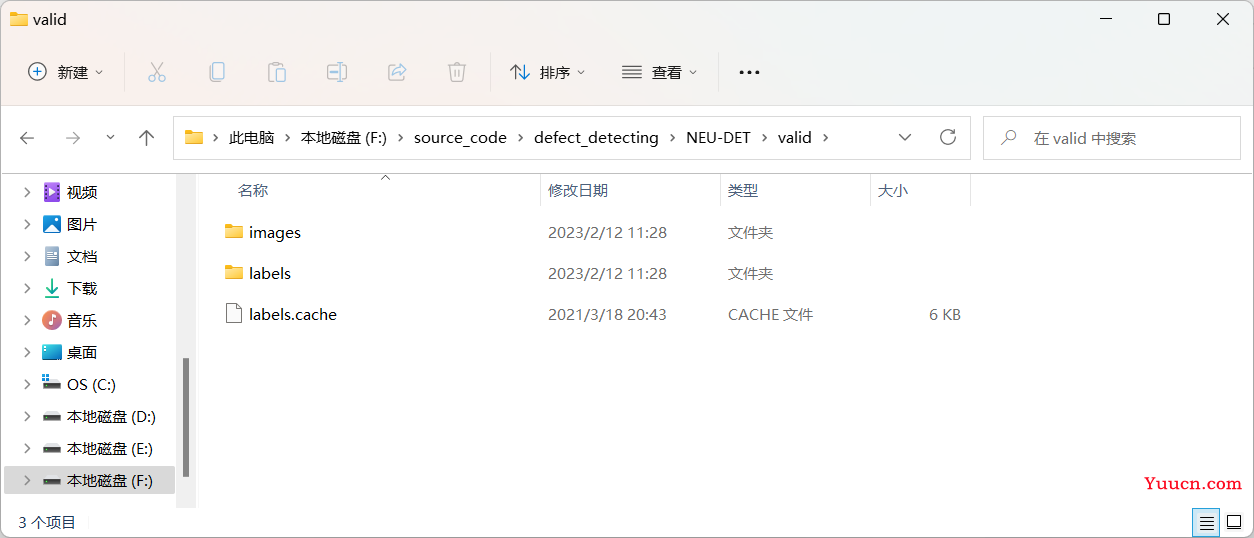The image size is (1254, 538).
Task: Click the Refresh button
Action: pos(948,138)
